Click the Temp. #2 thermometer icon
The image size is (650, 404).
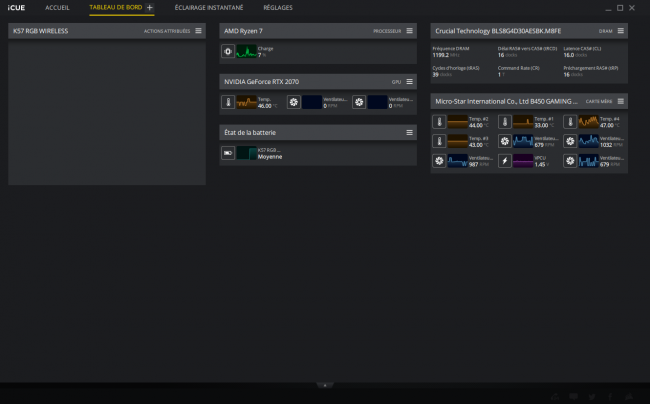439,122
